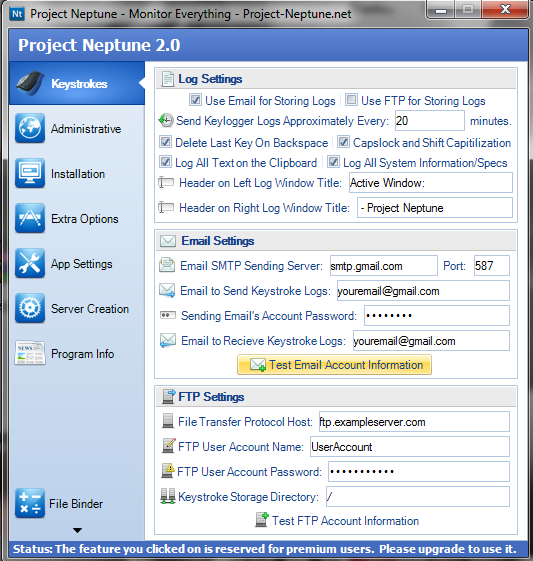Click the Email to Send Keystroke Logs field
The width and height of the screenshot is (533, 561).
423,291
